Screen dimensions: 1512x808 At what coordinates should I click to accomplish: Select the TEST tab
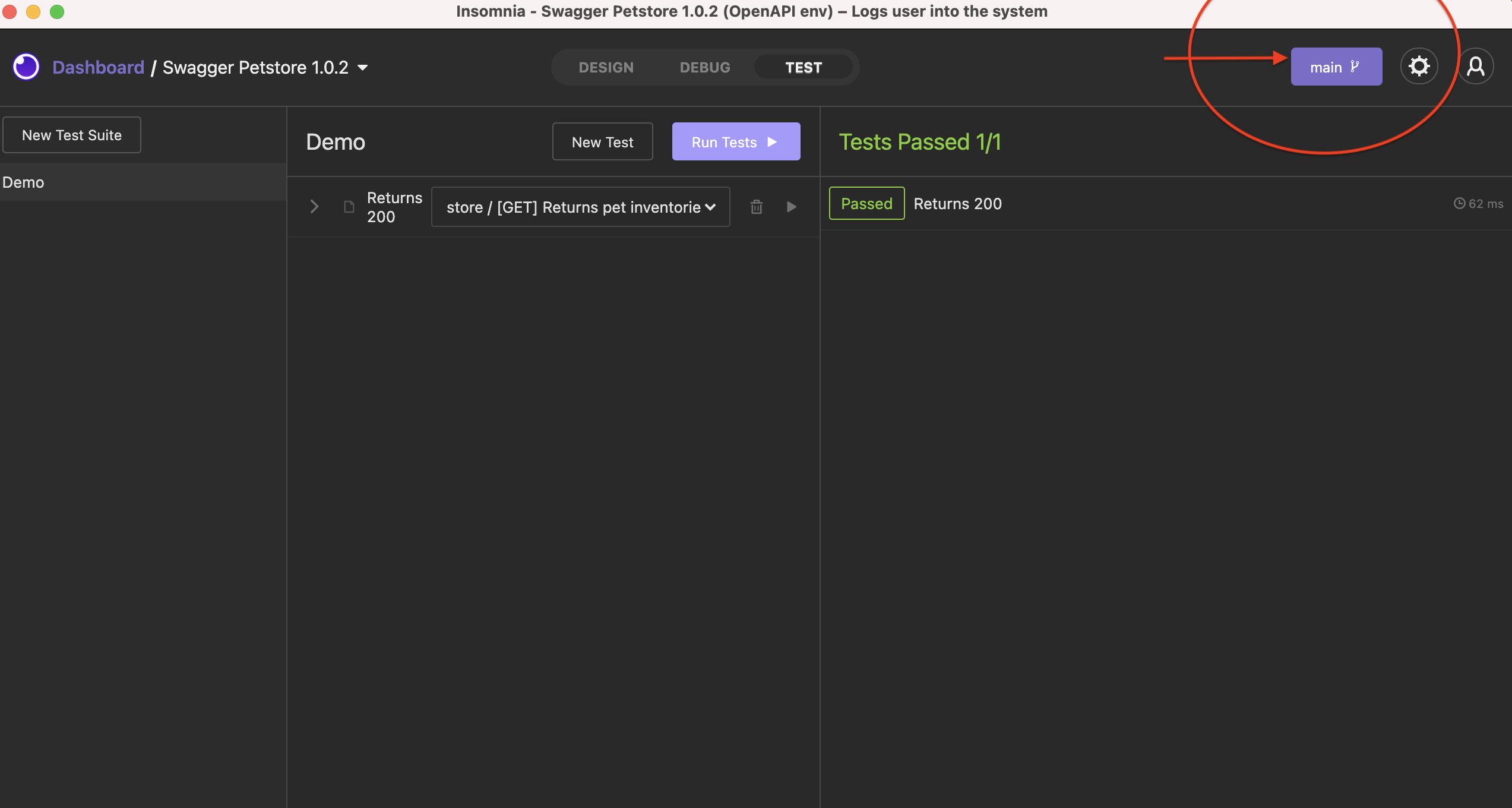(804, 67)
